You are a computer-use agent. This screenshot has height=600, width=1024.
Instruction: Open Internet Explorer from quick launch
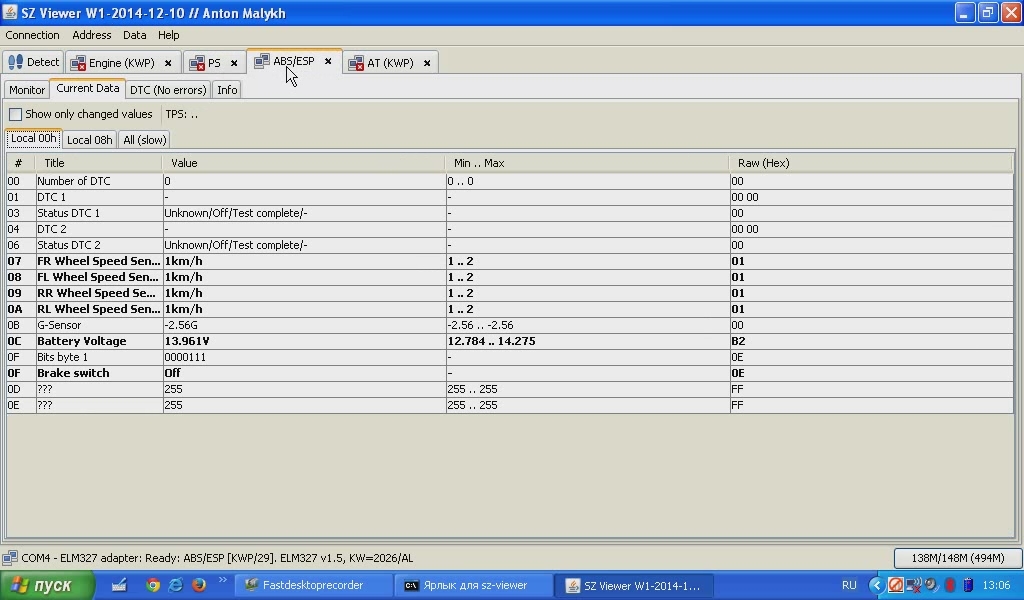coord(175,585)
